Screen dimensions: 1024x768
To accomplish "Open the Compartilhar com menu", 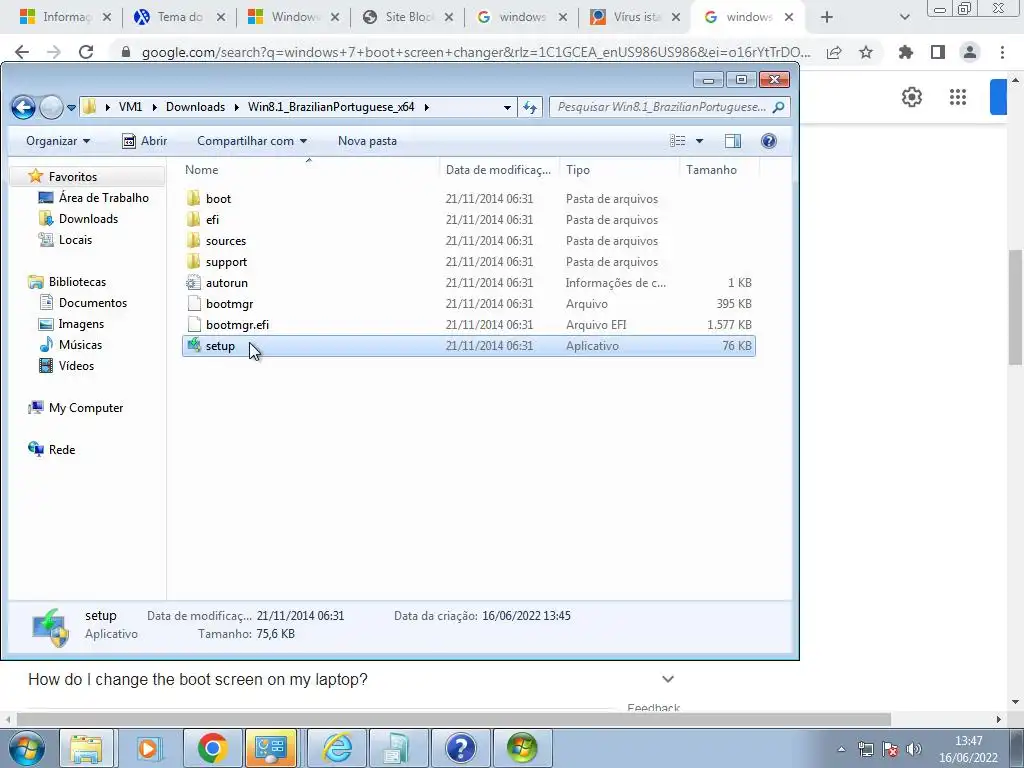I will [x=251, y=141].
